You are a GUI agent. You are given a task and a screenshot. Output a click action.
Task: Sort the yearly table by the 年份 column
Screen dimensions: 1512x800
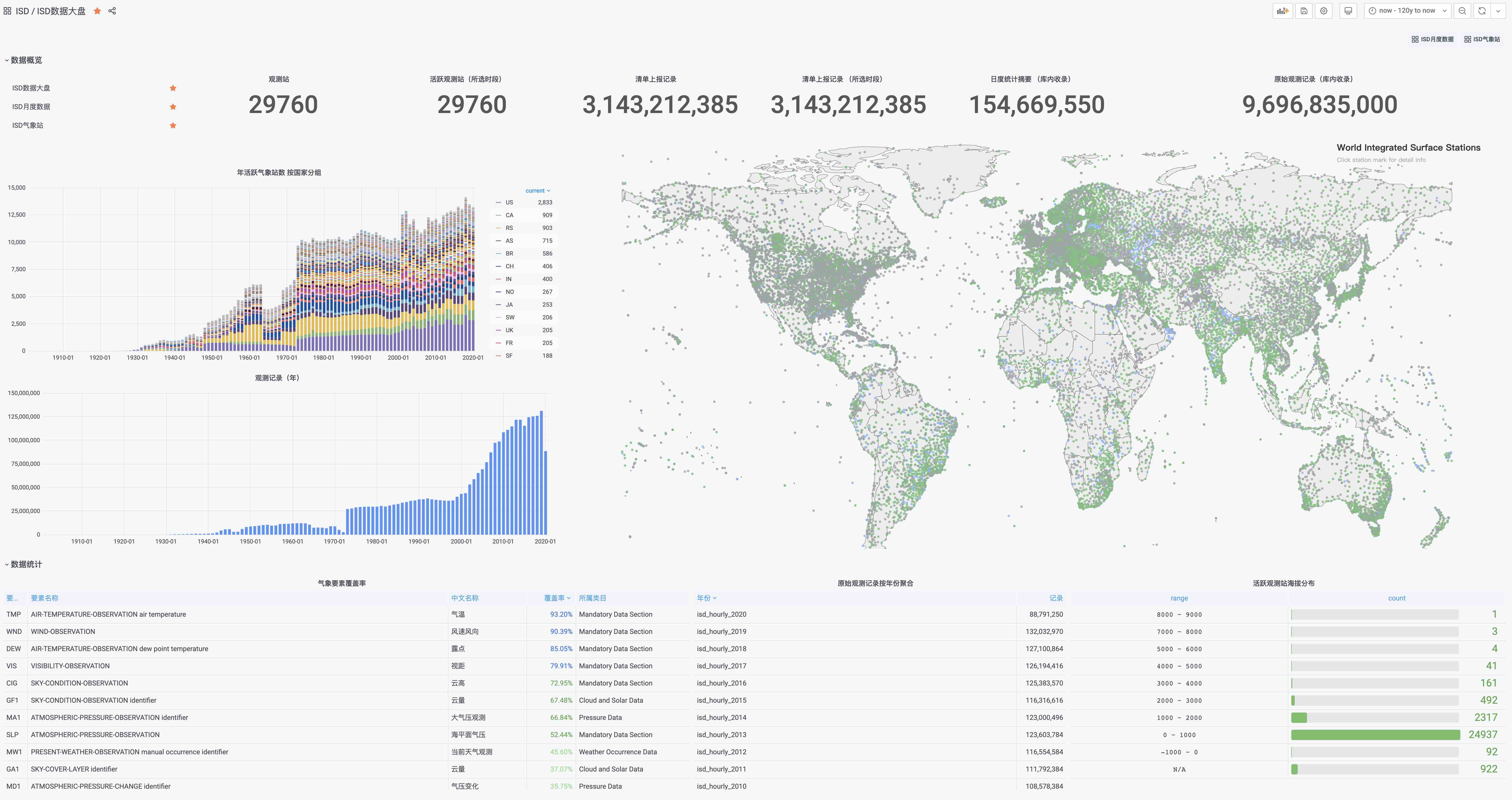[x=706, y=598]
